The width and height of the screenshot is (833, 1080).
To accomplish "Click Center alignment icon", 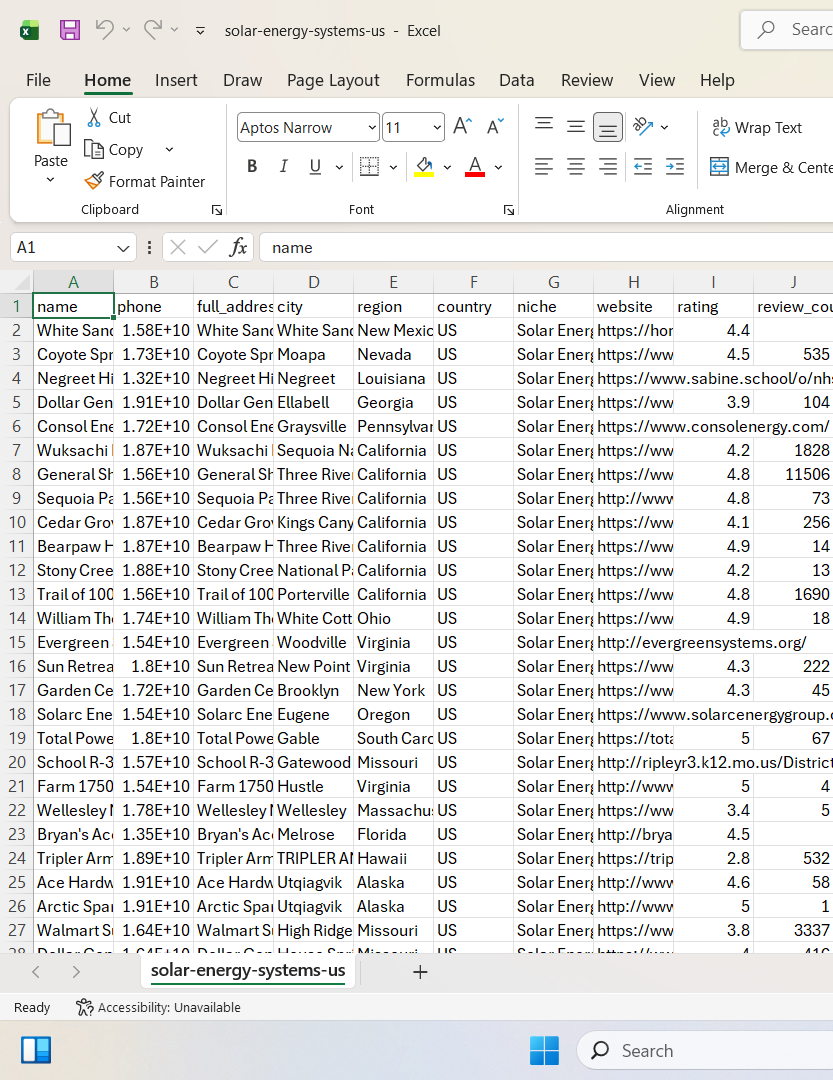I will pos(575,167).
